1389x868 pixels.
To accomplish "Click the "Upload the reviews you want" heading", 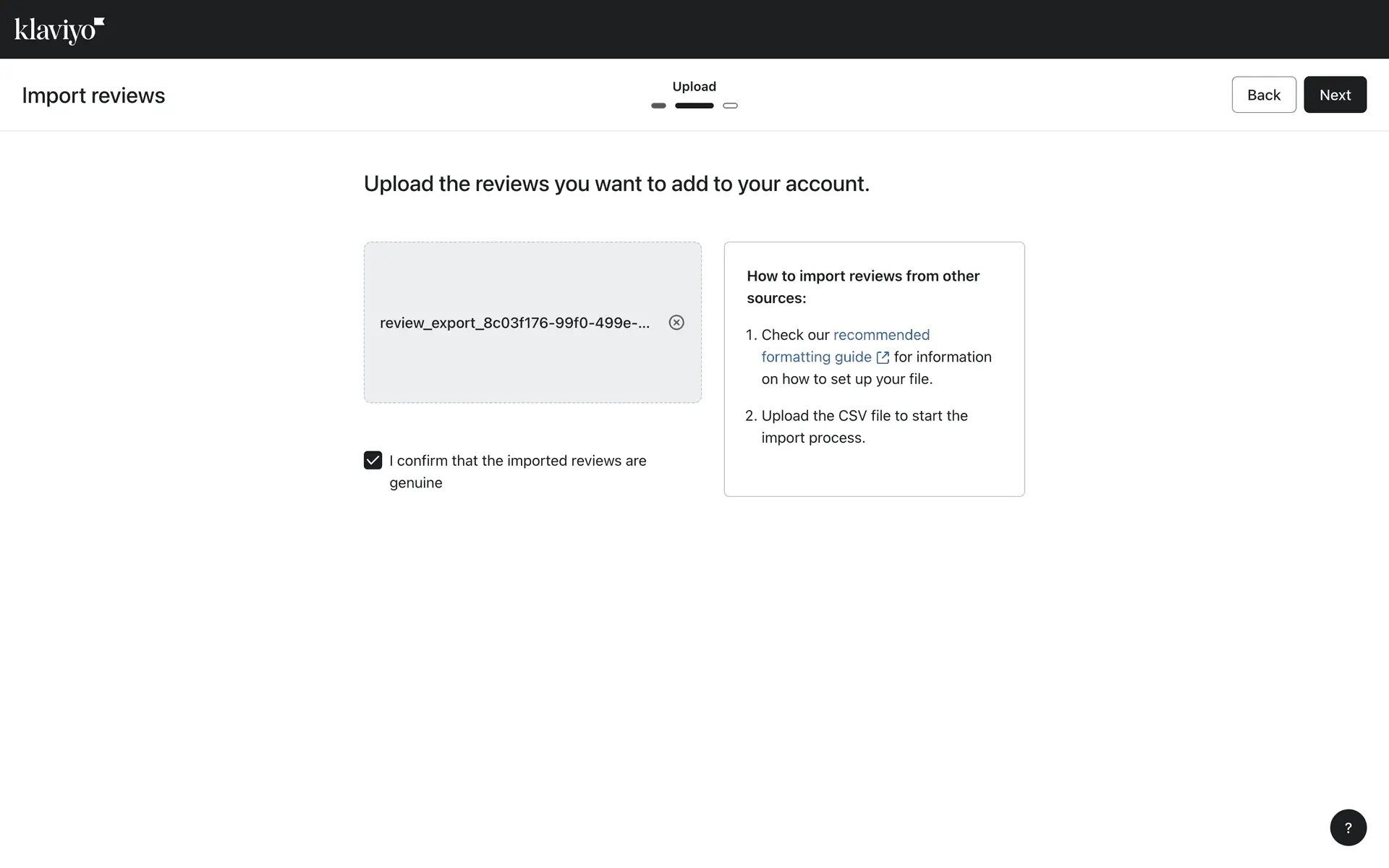I will [616, 184].
